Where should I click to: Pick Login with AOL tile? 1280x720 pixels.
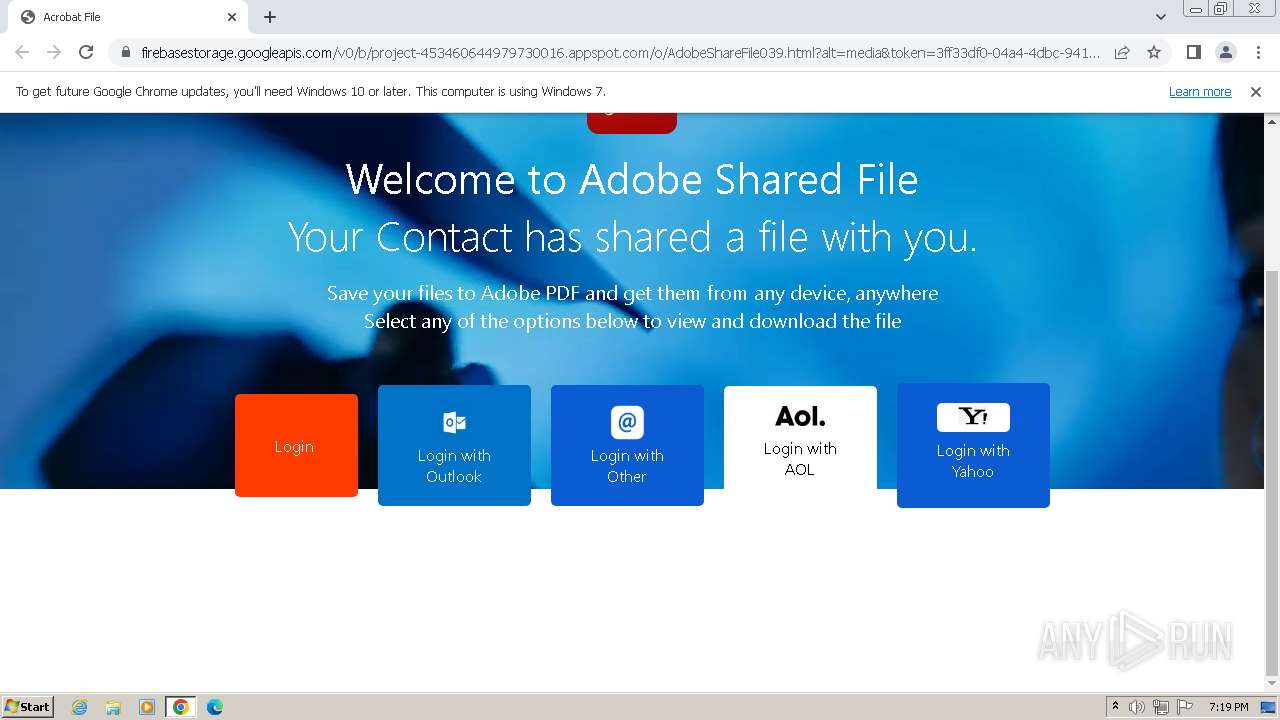[800, 438]
